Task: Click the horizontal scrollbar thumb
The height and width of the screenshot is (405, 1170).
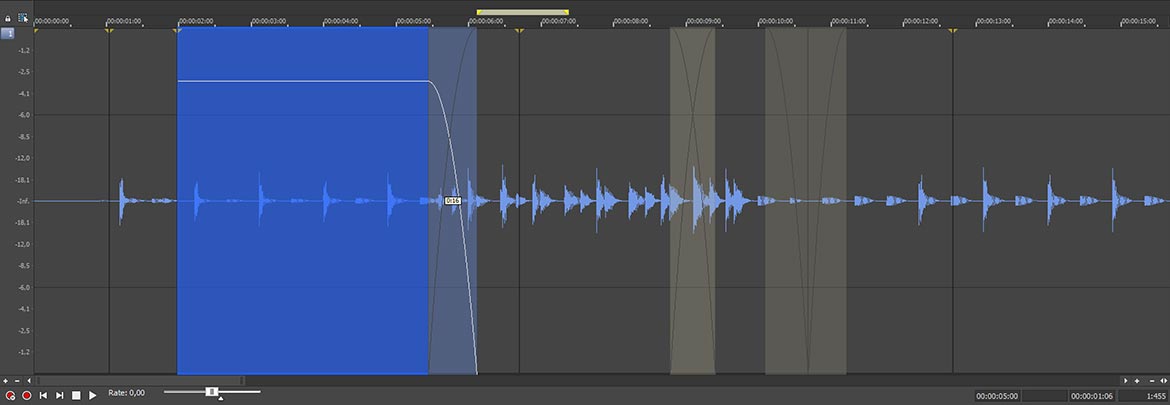Action: tap(140, 381)
